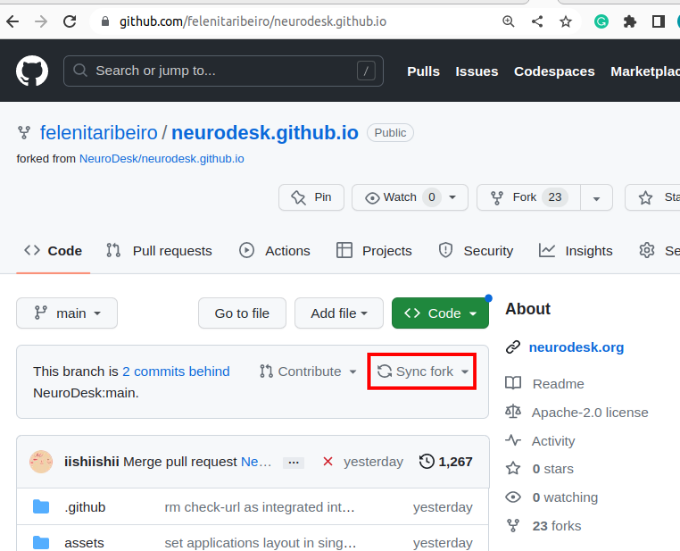680x551 pixels.
Task: Open the Add file dropdown
Action: click(339, 313)
